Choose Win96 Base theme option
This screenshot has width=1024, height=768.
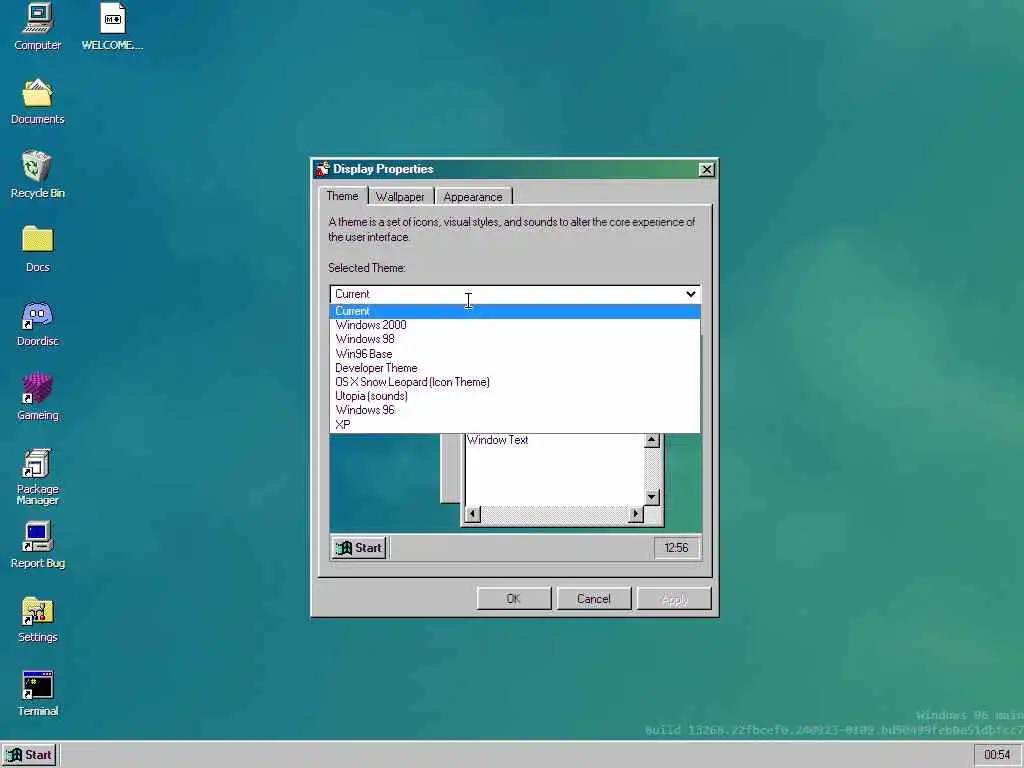515,353
